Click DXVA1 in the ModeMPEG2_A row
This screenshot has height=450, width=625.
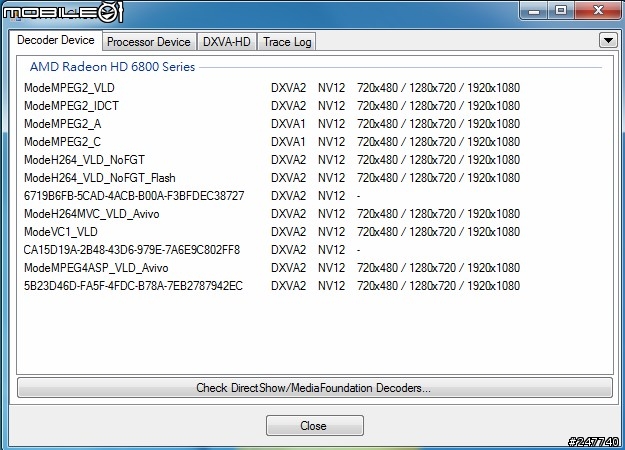pos(288,124)
